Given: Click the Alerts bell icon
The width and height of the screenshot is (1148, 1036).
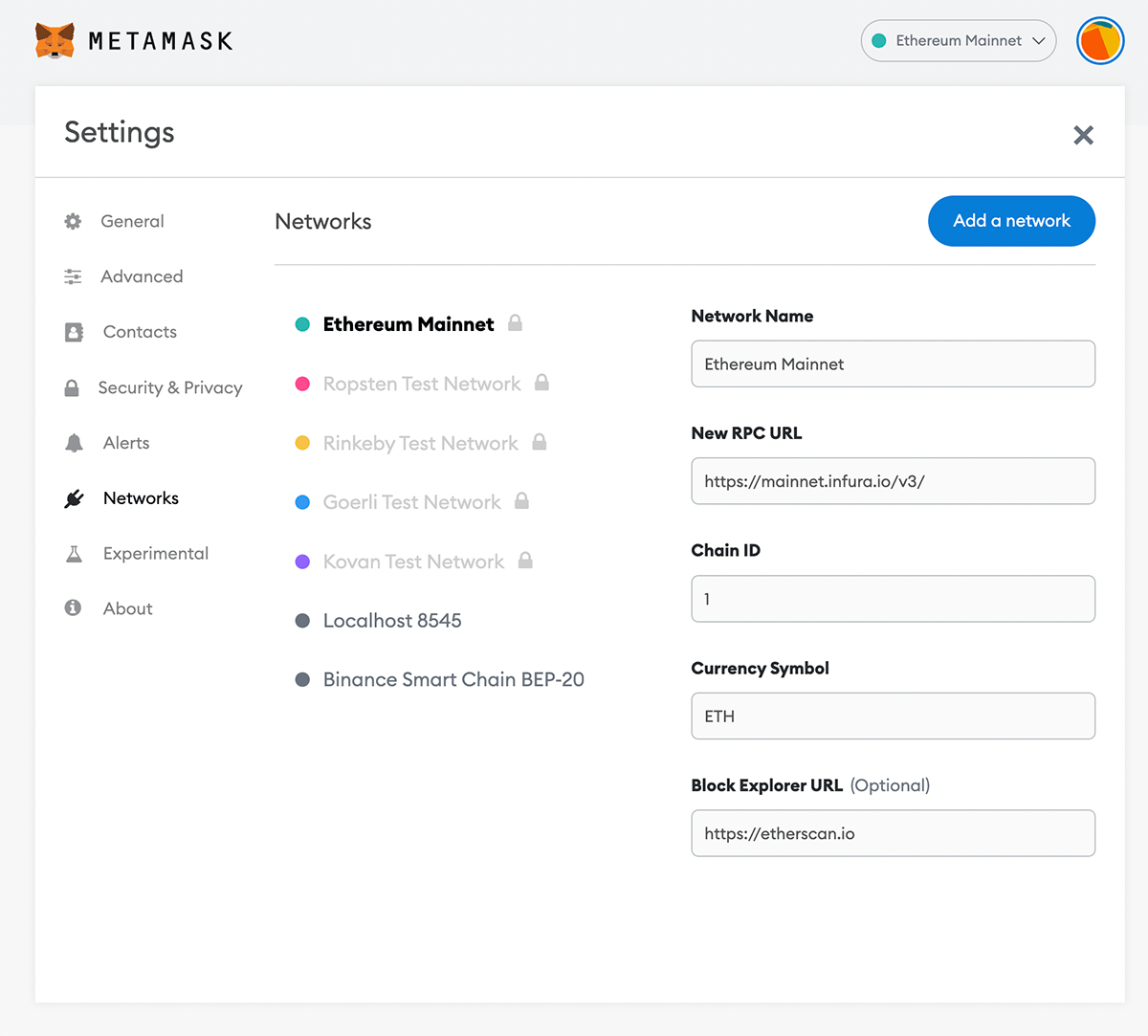Looking at the screenshot, I should point(74,443).
